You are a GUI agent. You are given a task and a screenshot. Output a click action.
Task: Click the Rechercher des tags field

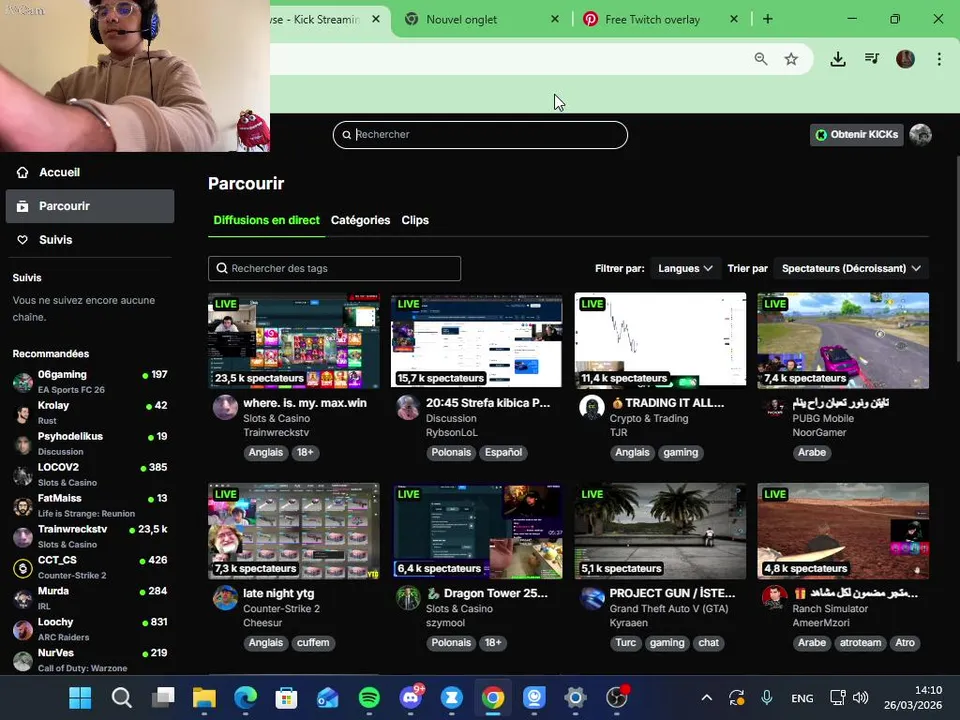(x=334, y=268)
